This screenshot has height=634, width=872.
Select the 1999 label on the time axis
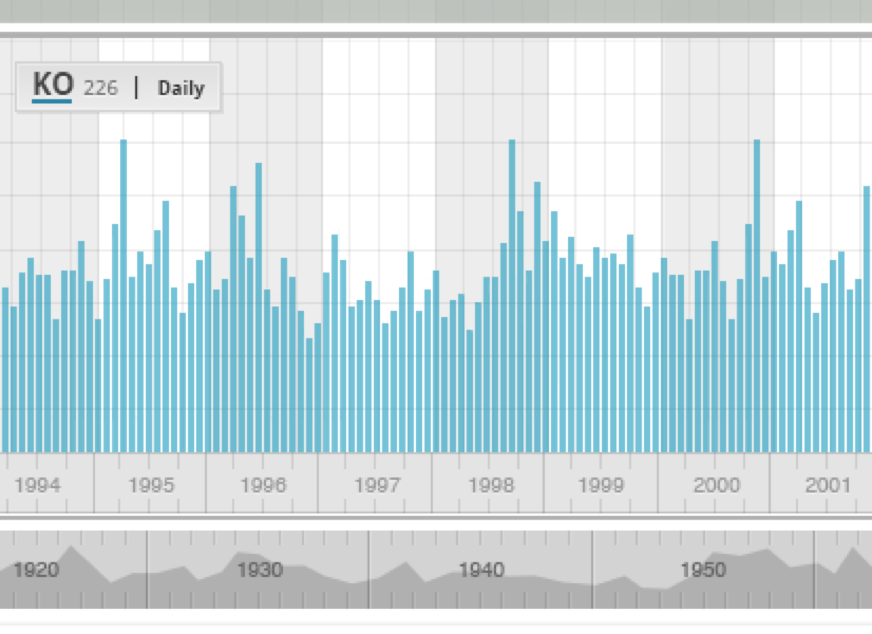coord(602,485)
